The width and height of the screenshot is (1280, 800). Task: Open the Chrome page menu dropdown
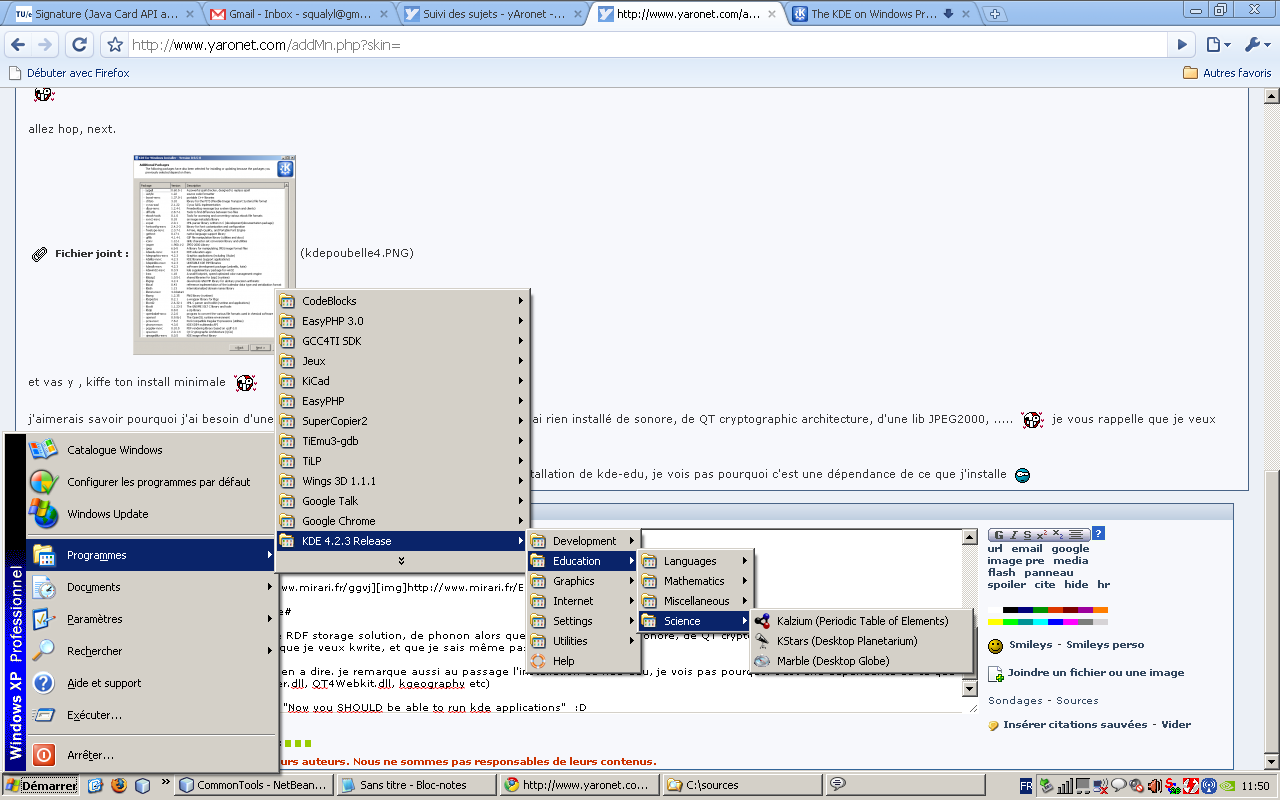click(1216, 45)
